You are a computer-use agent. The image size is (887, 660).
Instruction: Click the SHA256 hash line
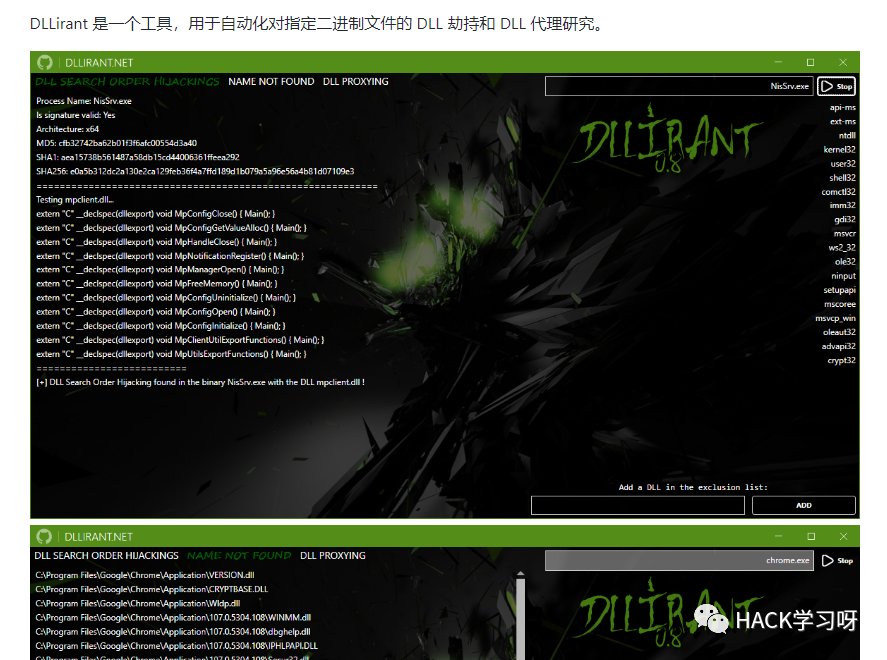195,171
